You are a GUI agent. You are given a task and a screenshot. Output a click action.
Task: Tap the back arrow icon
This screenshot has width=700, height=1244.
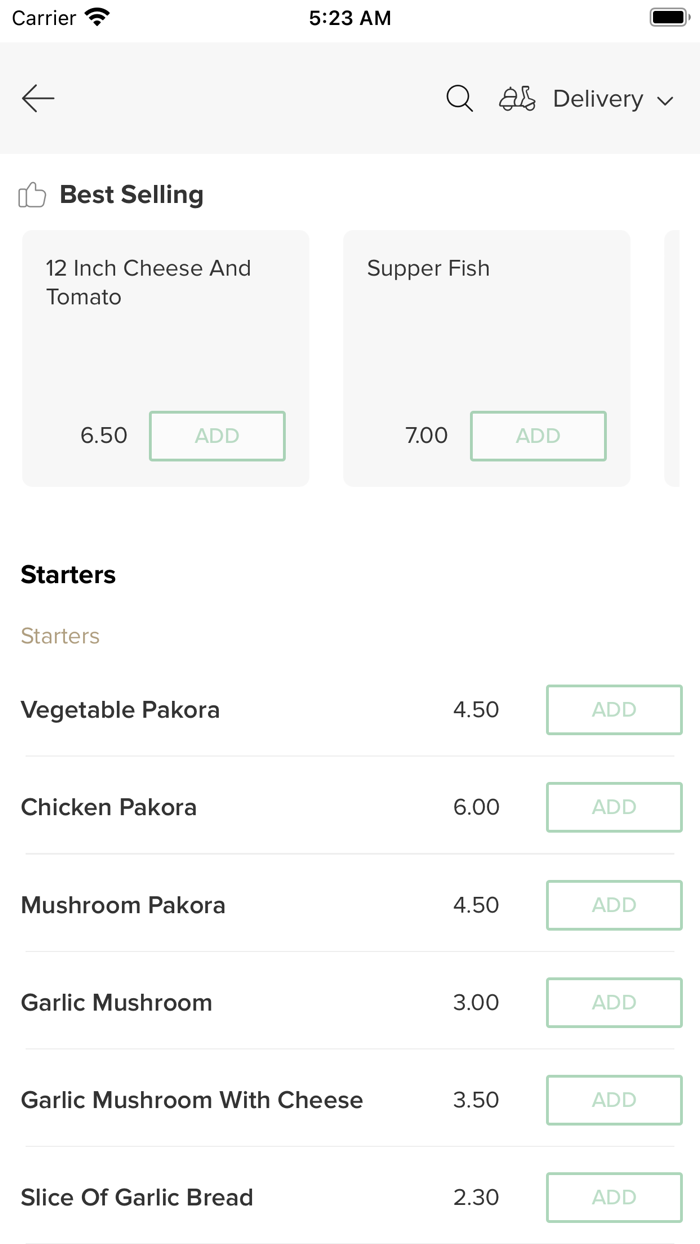pos(38,98)
